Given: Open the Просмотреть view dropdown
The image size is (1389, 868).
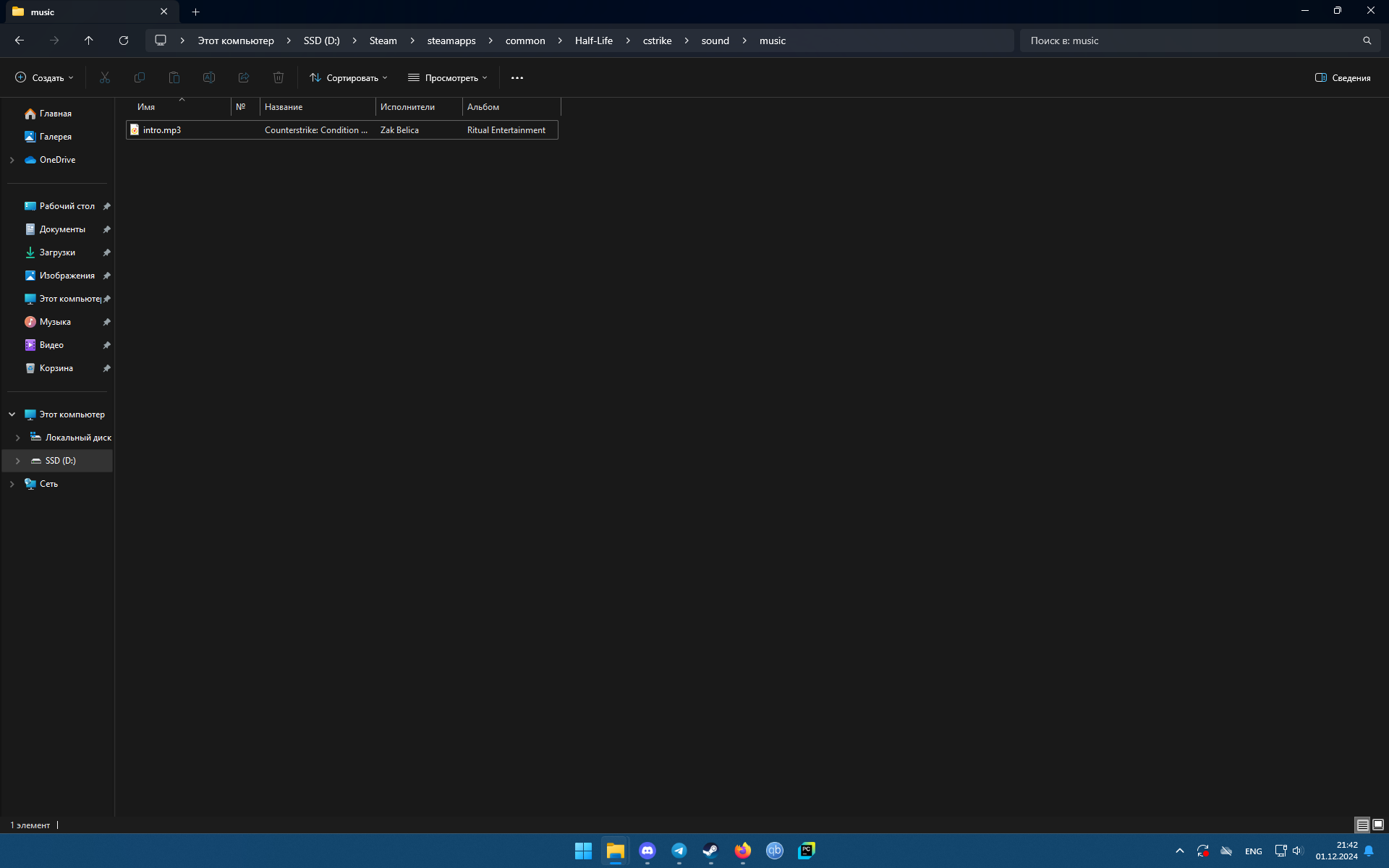Looking at the screenshot, I should (x=448, y=77).
